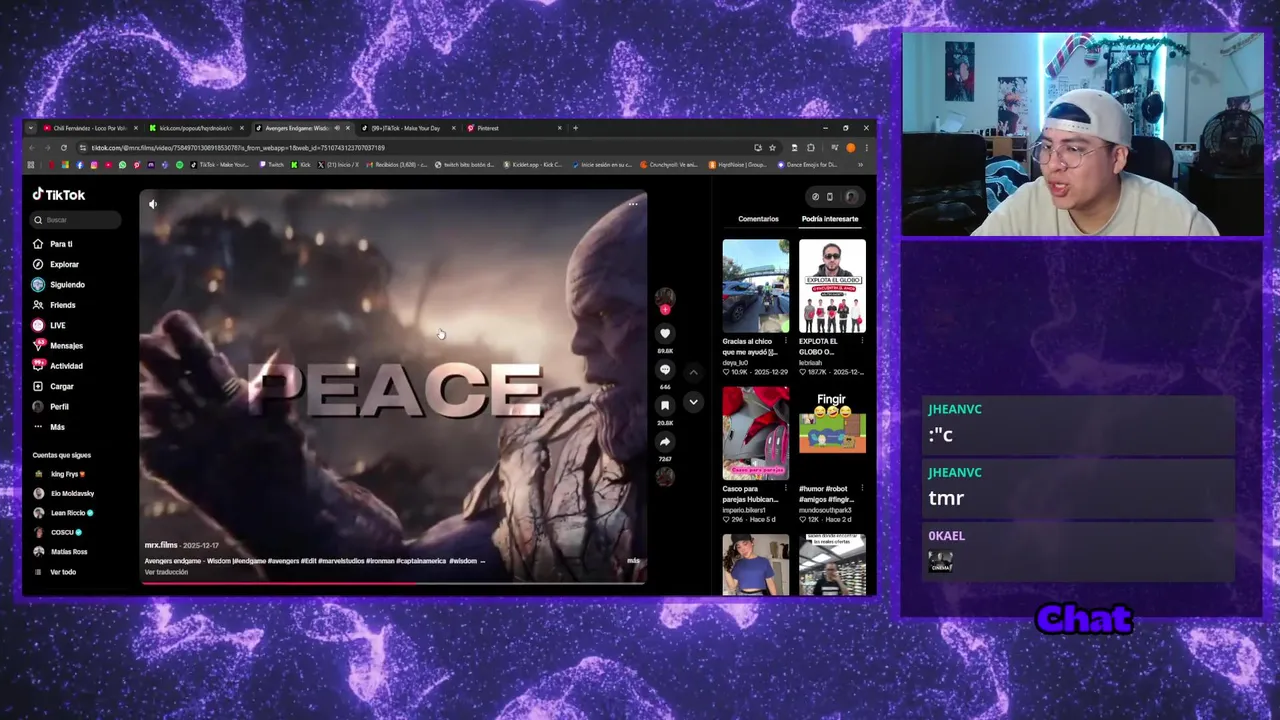Share video with arrow icon
The width and height of the screenshot is (1280, 720).
click(665, 442)
